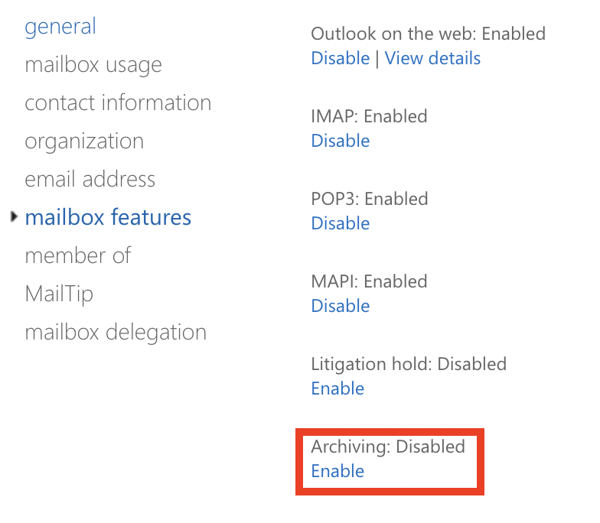
Task: Disable Outlook on the web
Action: 340,58
